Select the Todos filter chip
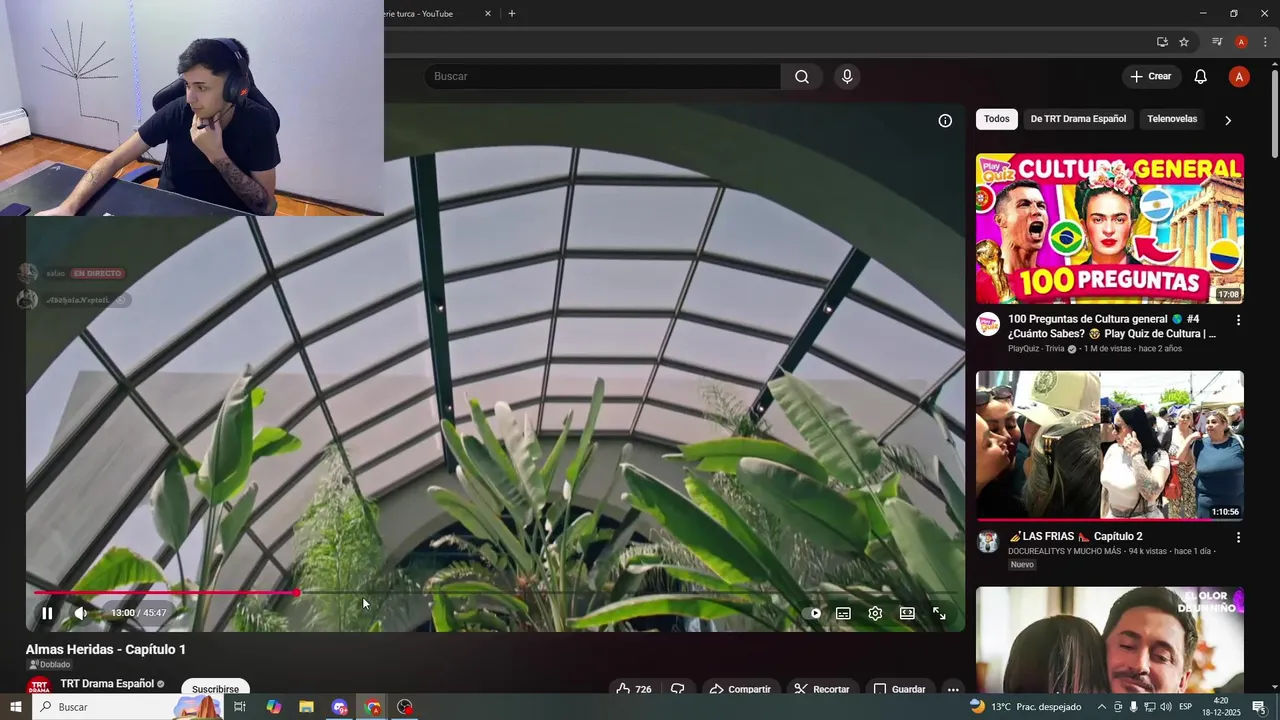Screen dimensions: 1280x720 pyautogui.click(x=997, y=119)
